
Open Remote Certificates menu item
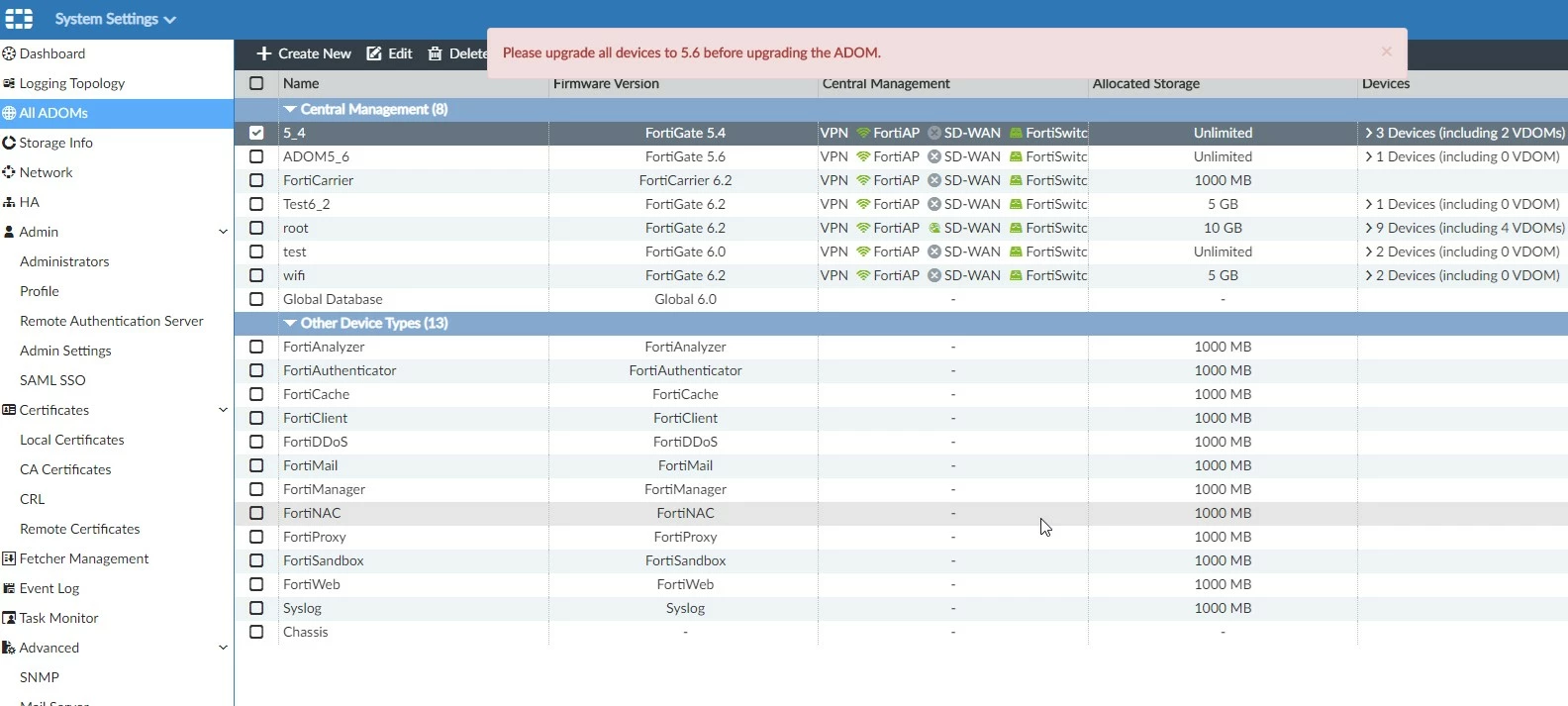pyautogui.click(x=80, y=529)
